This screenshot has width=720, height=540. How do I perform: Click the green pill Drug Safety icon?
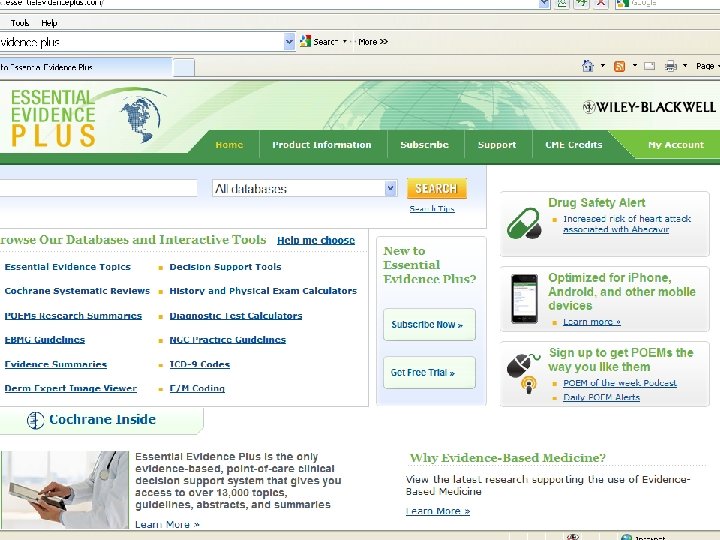[x=523, y=223]
